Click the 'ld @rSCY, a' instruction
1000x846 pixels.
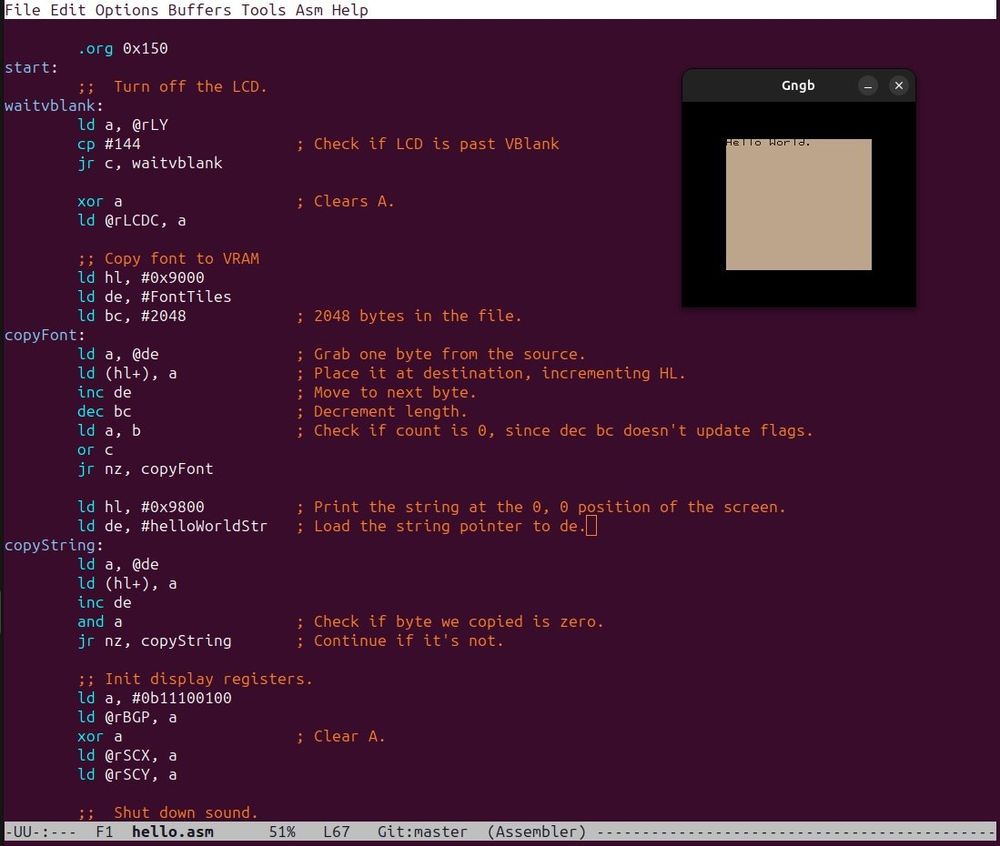coord(127,775)
